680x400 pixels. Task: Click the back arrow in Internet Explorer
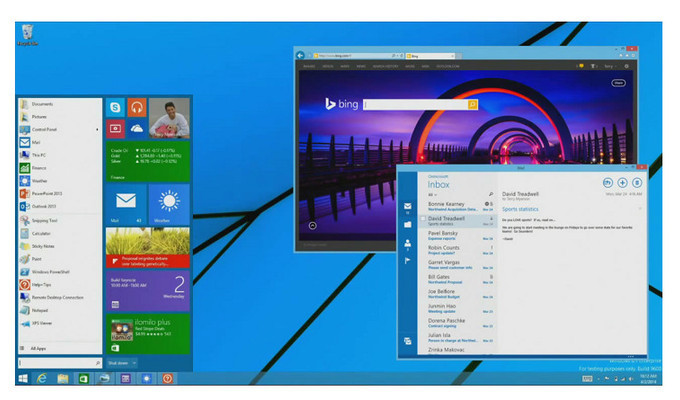[x=300, y=55]
